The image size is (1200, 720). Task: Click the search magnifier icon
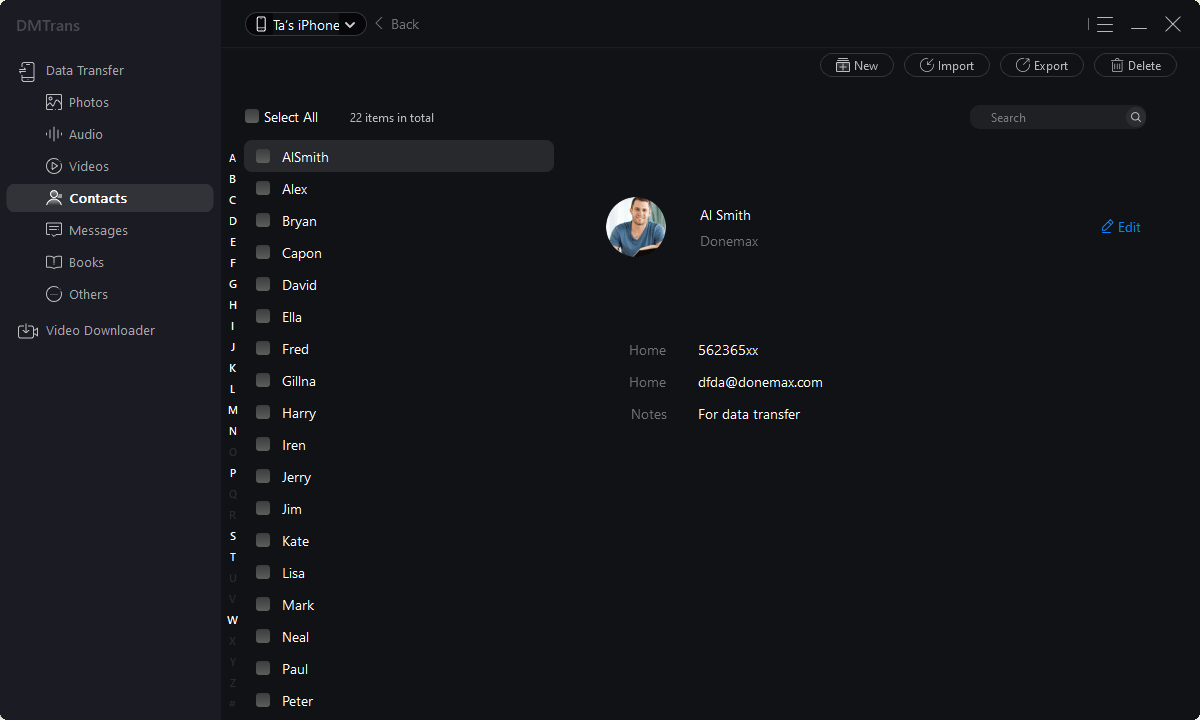(1135, 117)
